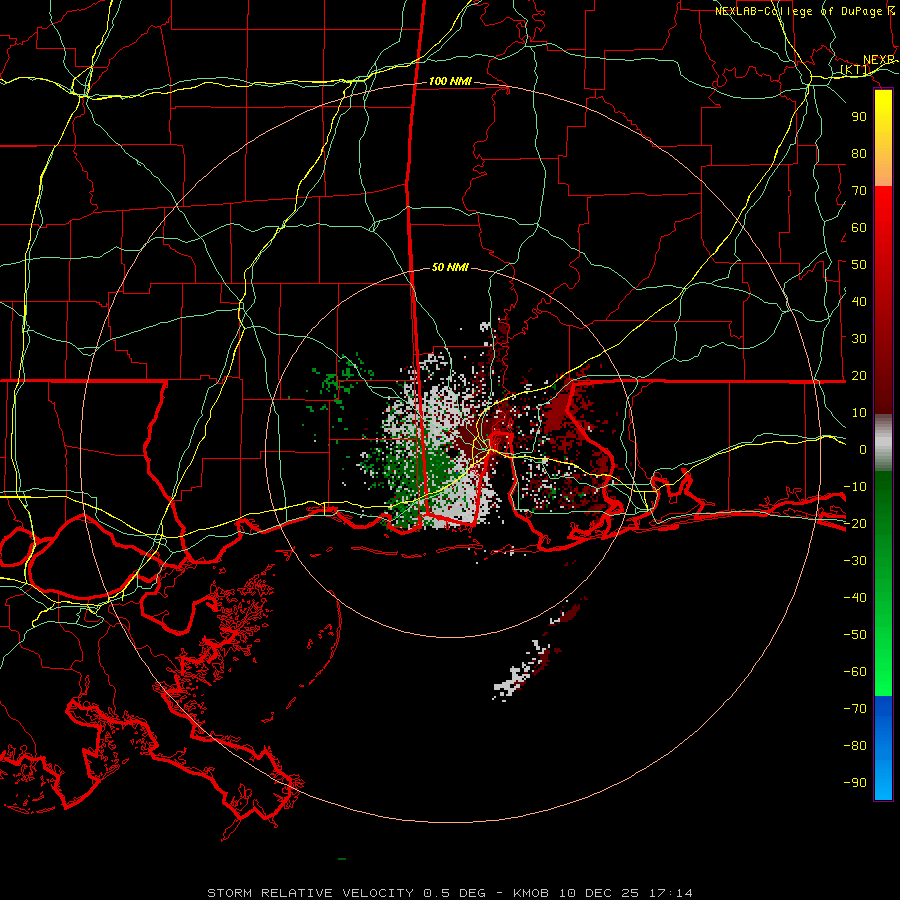Select the -20 value on the velocity scale
Image resolution: width=900 pixels, height=900 pixels.
pyautogui.click(x=855, y=523)
